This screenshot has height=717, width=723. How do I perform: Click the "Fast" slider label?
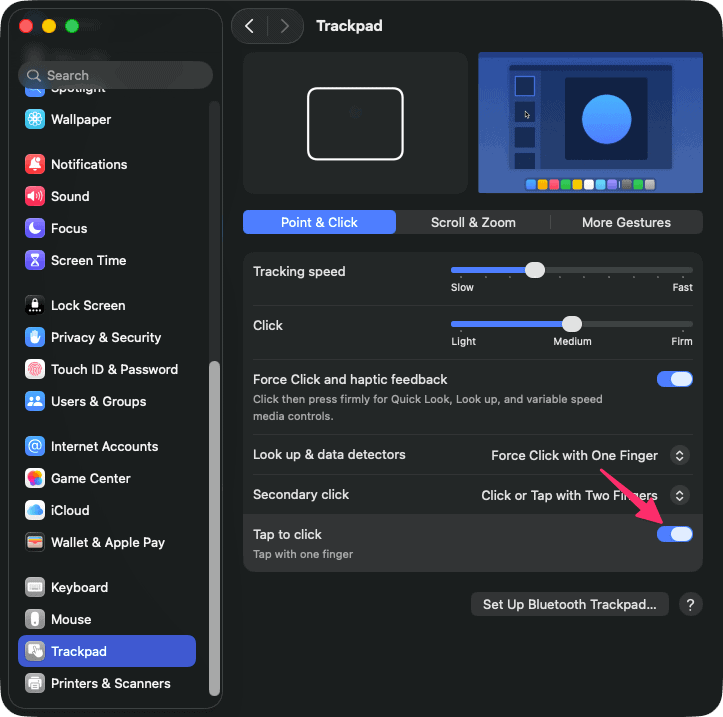tap(682, 287)
